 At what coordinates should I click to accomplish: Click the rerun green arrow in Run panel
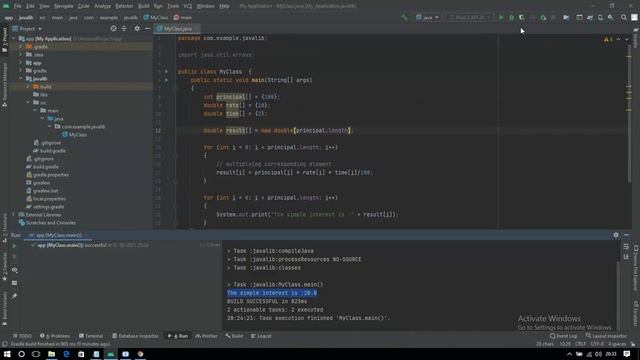(14, 246)
